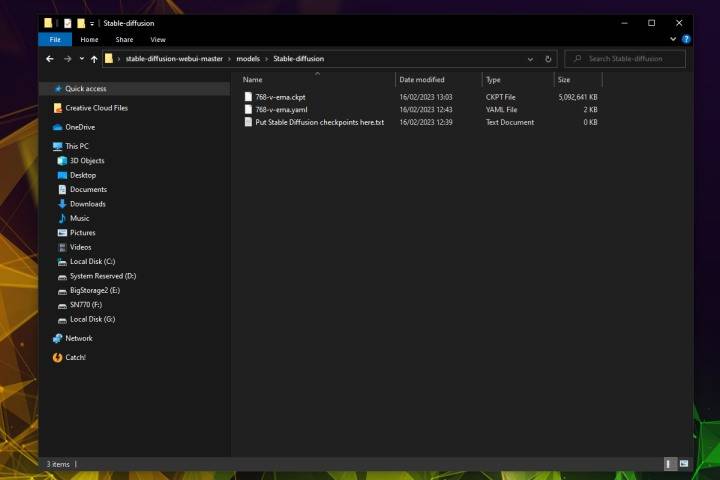Screen dimensions: 720x480
Task: Open the Downloads folder in sidebar
Action: coord(87,204)
